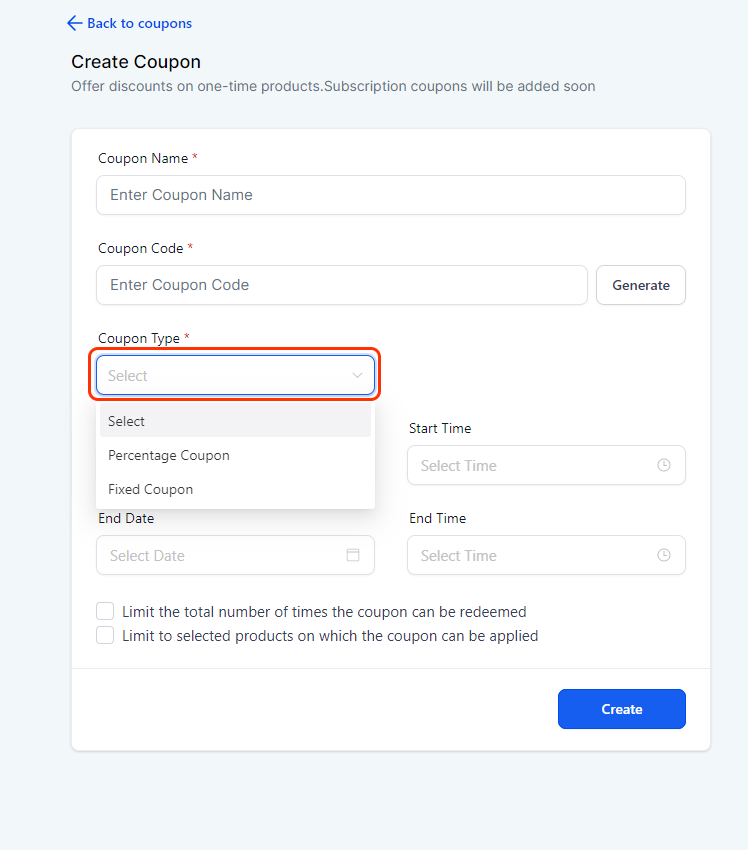Choose Percentage Coupon from the list

(235, 455)
